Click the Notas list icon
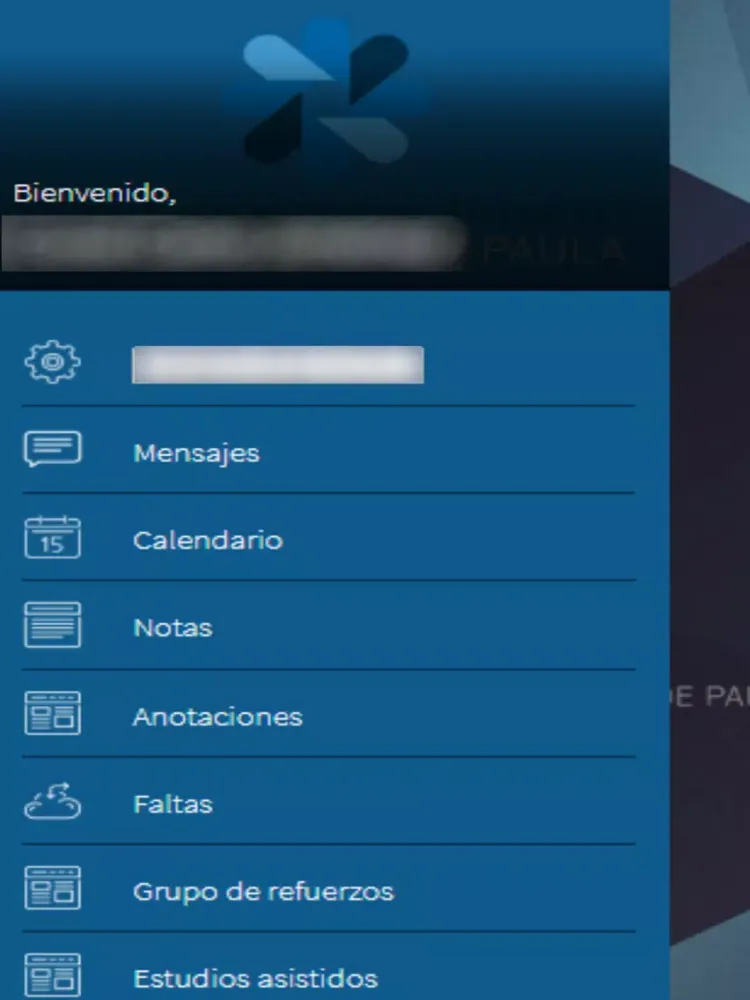This screenshot has width=750, height=1000. pyautogui.click(x=53, y=625)
